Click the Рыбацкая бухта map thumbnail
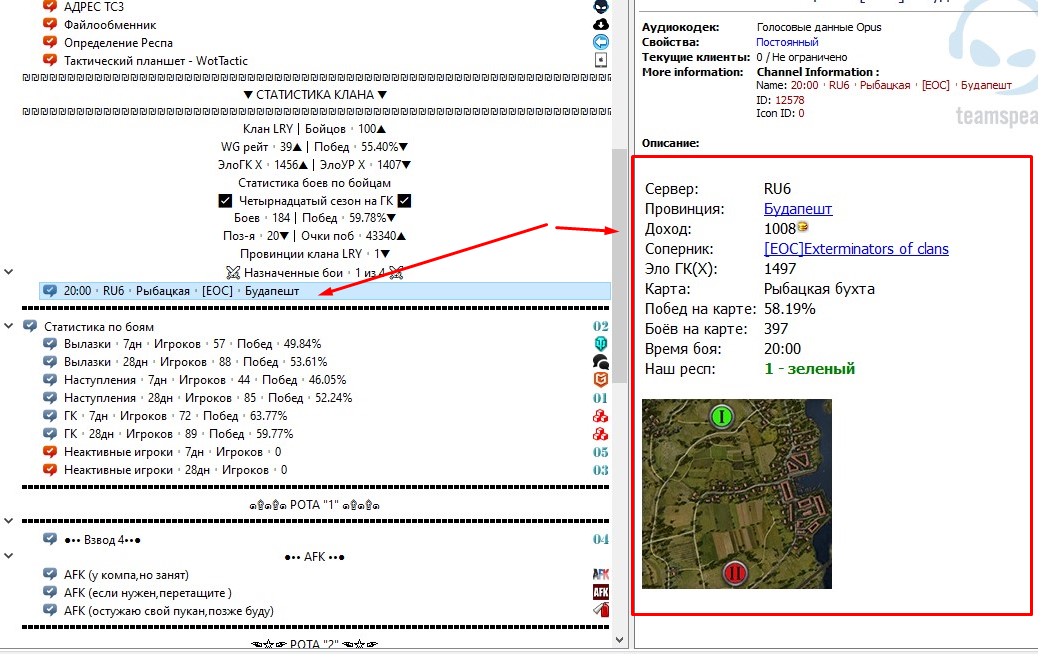The height and width of the screenshot is (657, 1043). click(736, 494)
